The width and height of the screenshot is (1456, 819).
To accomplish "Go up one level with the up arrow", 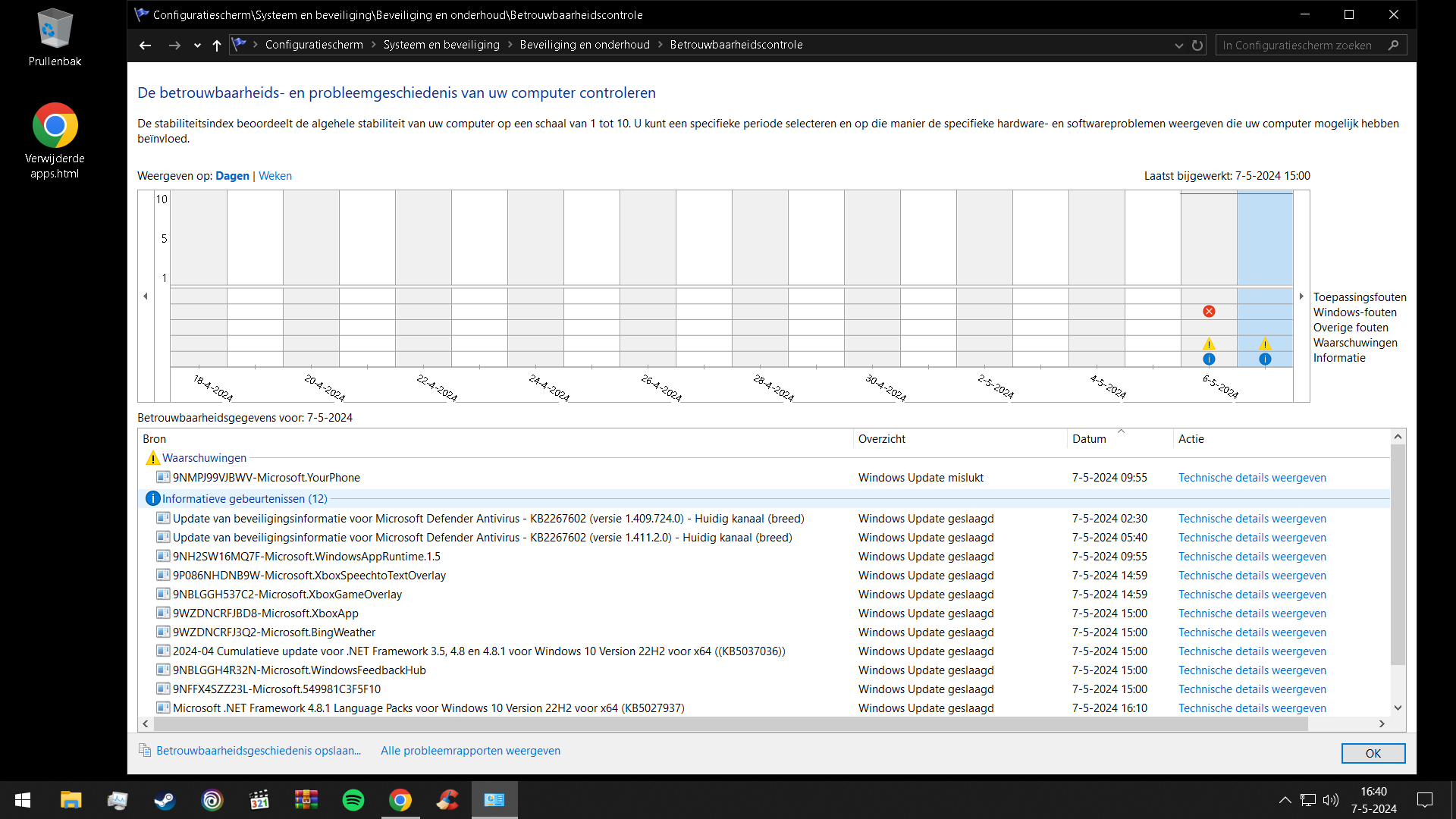I will (x=217, y=45).
